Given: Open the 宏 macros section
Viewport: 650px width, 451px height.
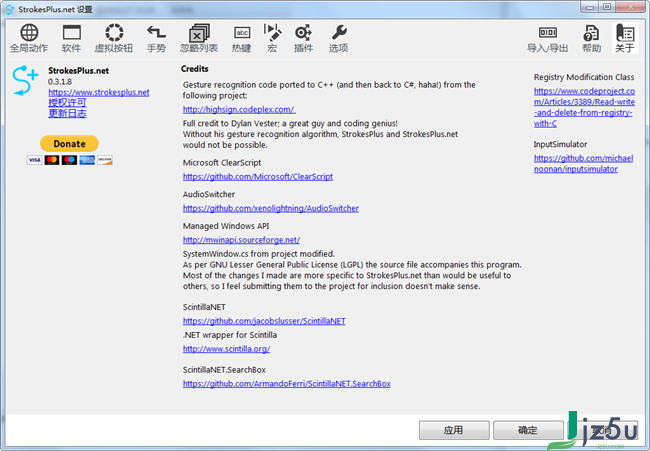Looking at the screenshot, I should 272,38.
